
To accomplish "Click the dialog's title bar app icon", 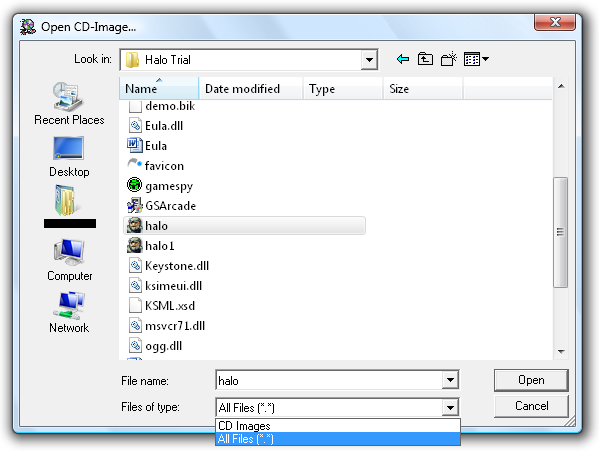I will 28,27.
